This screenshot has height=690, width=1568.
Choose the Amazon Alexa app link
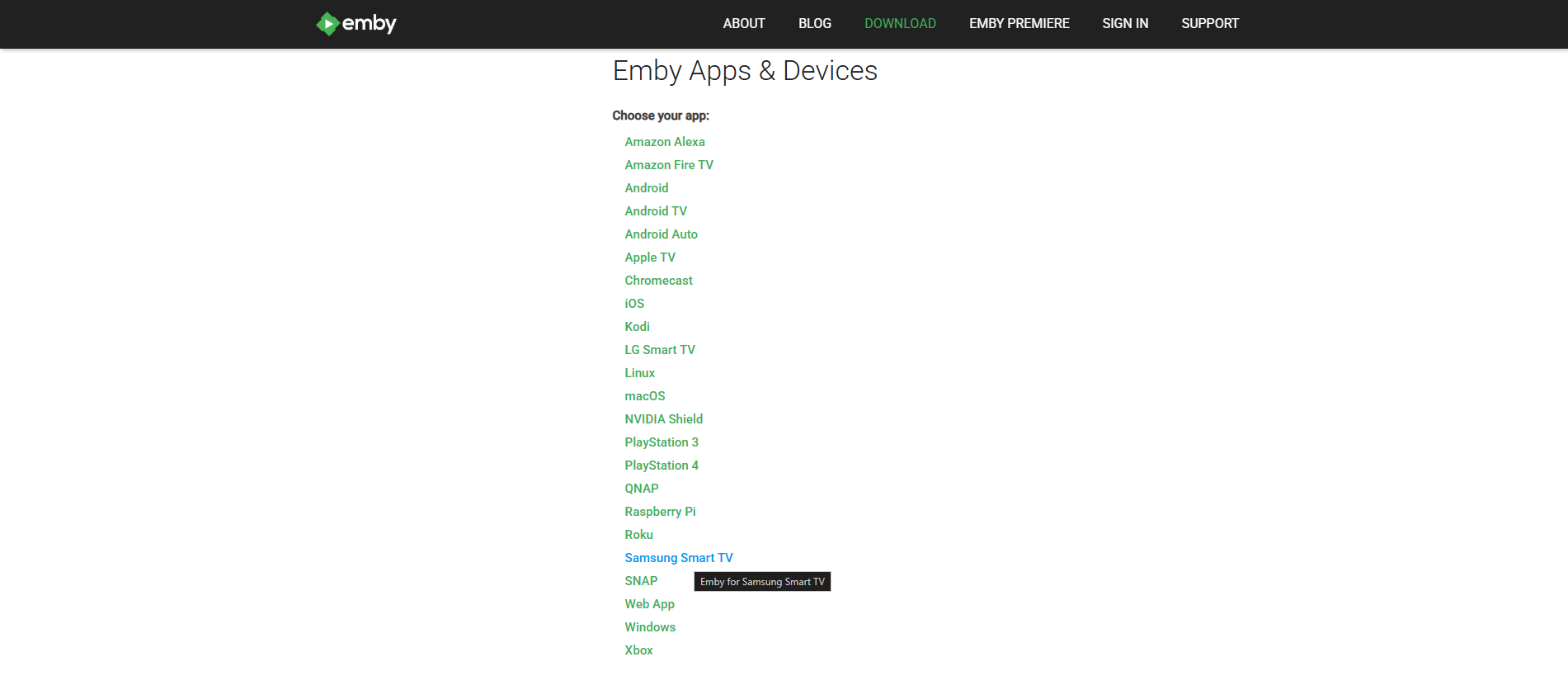[665, 142]
